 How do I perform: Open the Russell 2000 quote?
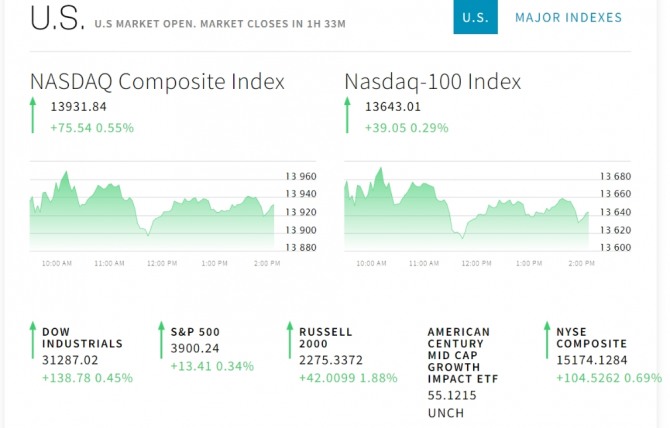pyautogui.click(x=325, y=337)
